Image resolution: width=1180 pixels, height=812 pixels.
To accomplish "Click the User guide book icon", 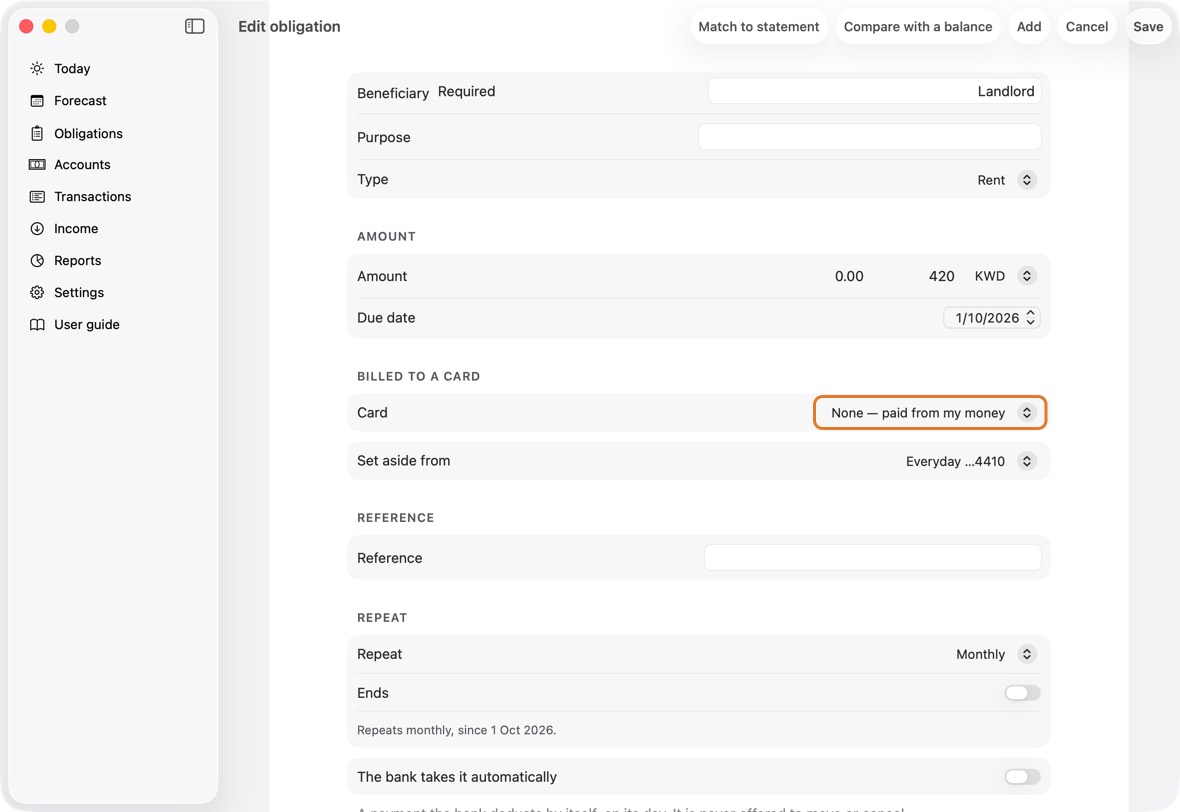I will pyautogui.click(x=37, y=324).
